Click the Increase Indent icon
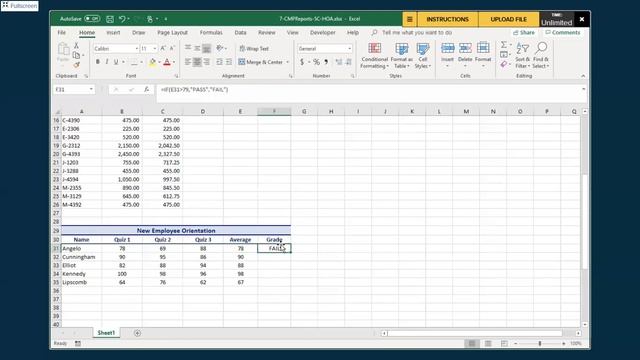This screenshot has width=640, height=360. click(x=229, y=62)
